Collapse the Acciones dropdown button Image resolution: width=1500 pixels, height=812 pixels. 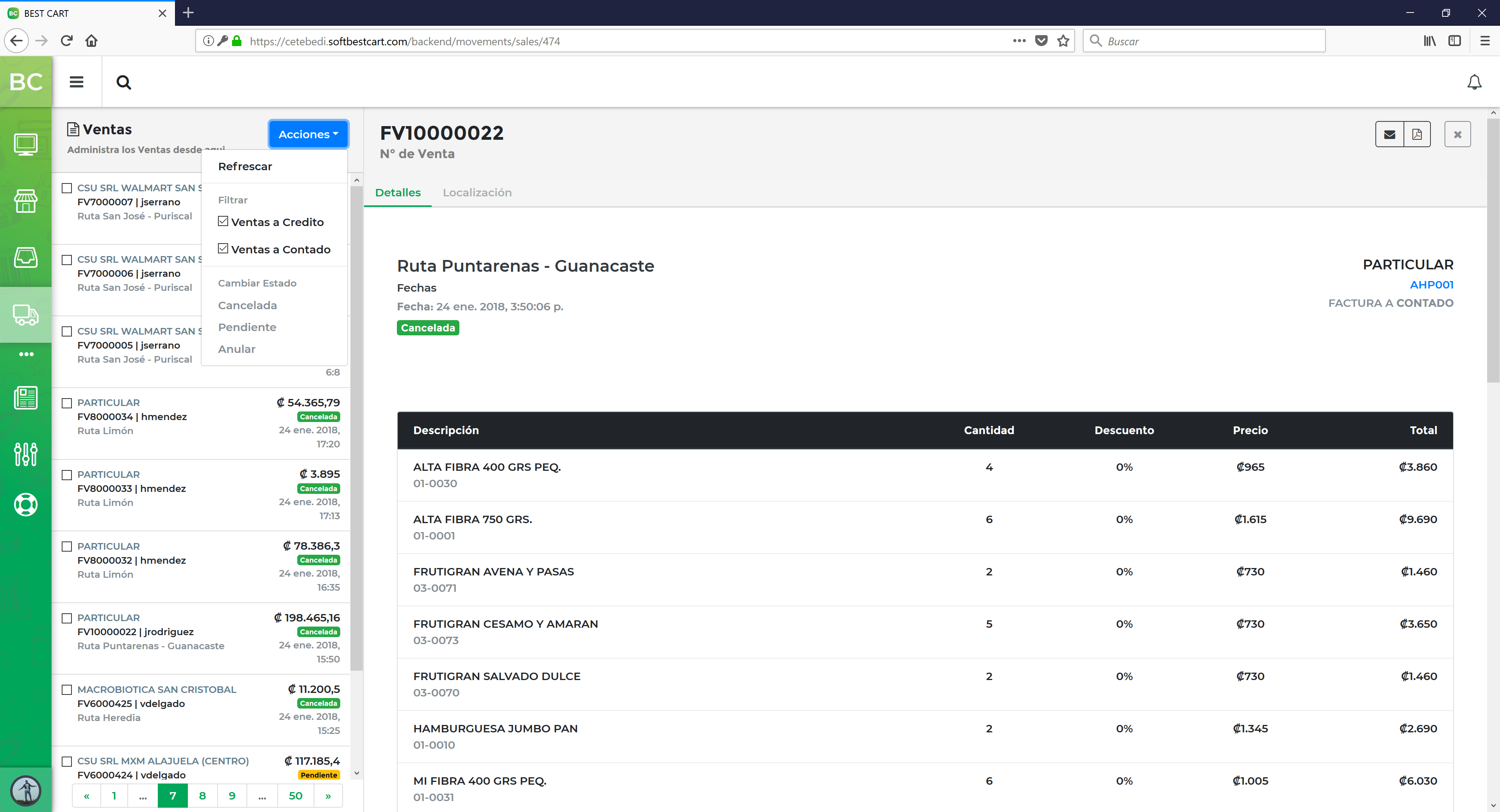(x=308, y=134)
